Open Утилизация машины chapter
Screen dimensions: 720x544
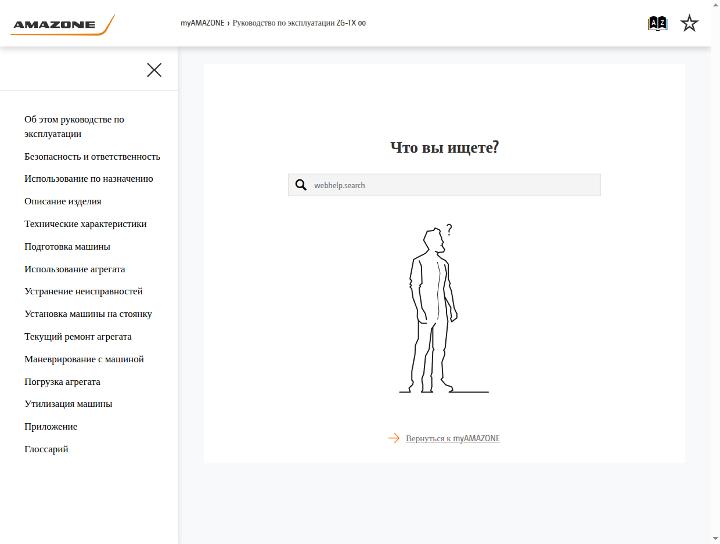[68, 404]
